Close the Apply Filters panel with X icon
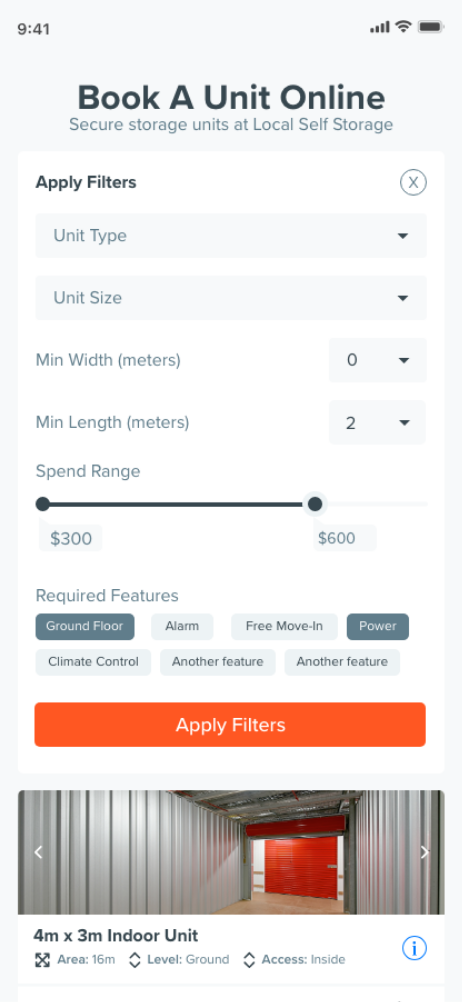The width and height of the screenshot is (463, 1002). 413,182
